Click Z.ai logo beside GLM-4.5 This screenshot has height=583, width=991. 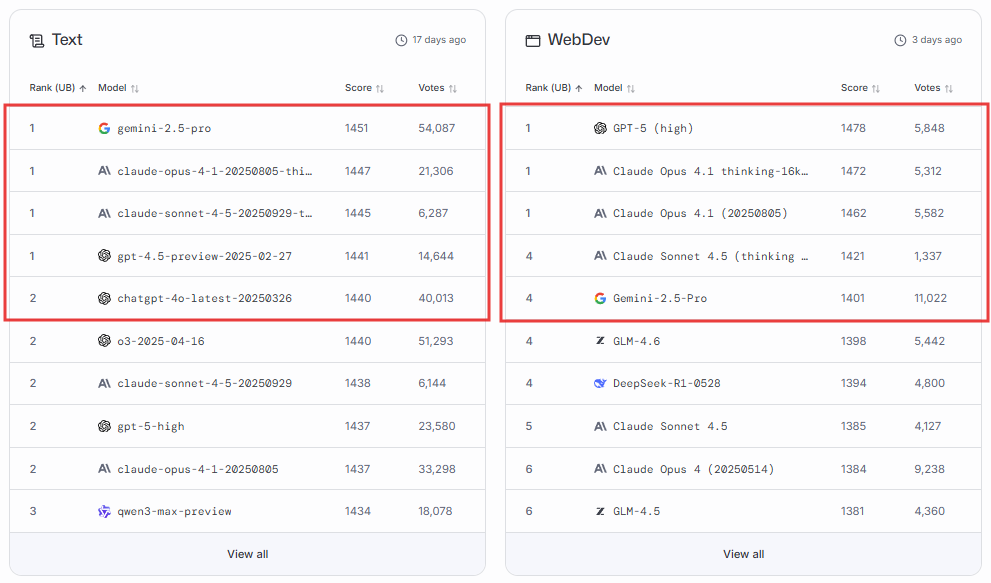(600, 511)
